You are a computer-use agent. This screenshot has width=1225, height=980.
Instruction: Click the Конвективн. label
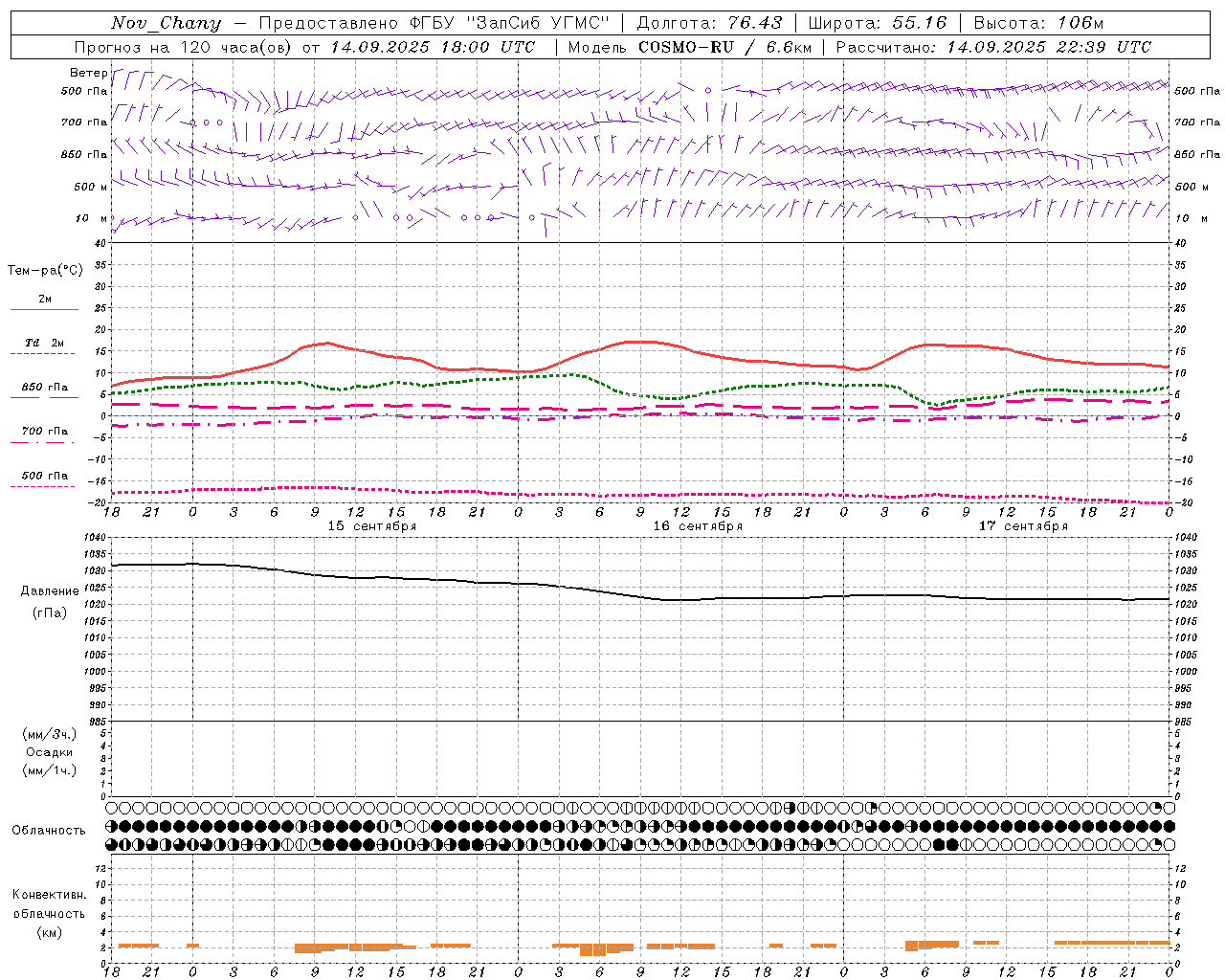tap(50, 895)
